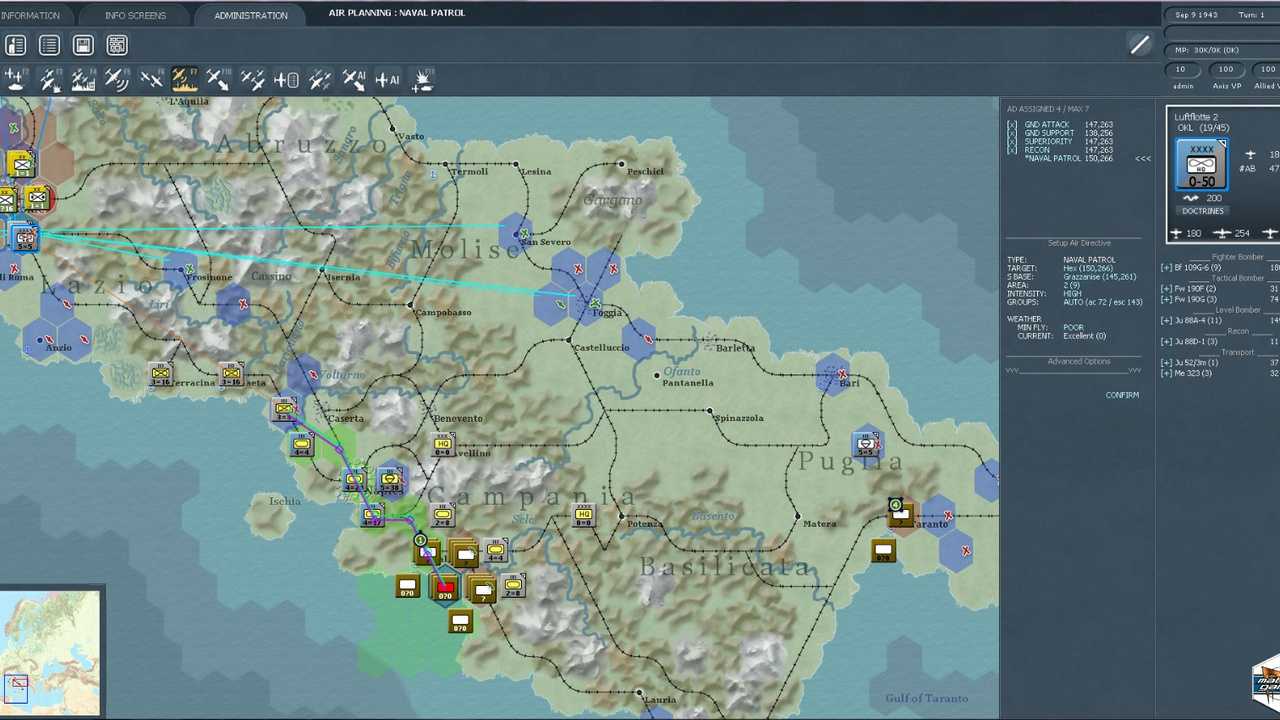Open the first info icon under Information tab
The image size is (1280, 720).
tap(15, 45)
